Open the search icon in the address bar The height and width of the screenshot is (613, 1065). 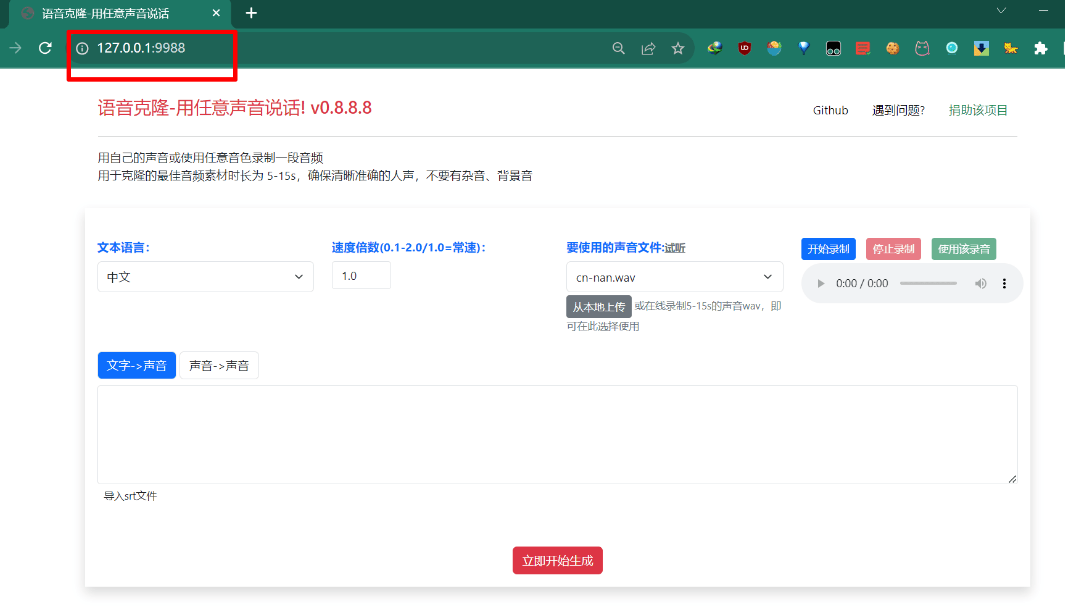[x=619, y=47]
